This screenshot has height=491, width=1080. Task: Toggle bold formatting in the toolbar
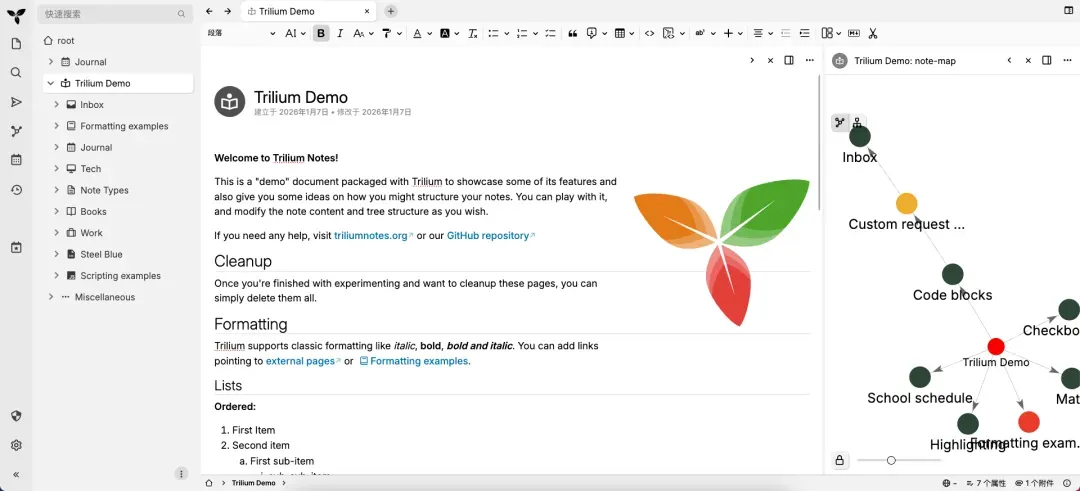[321, 33]
